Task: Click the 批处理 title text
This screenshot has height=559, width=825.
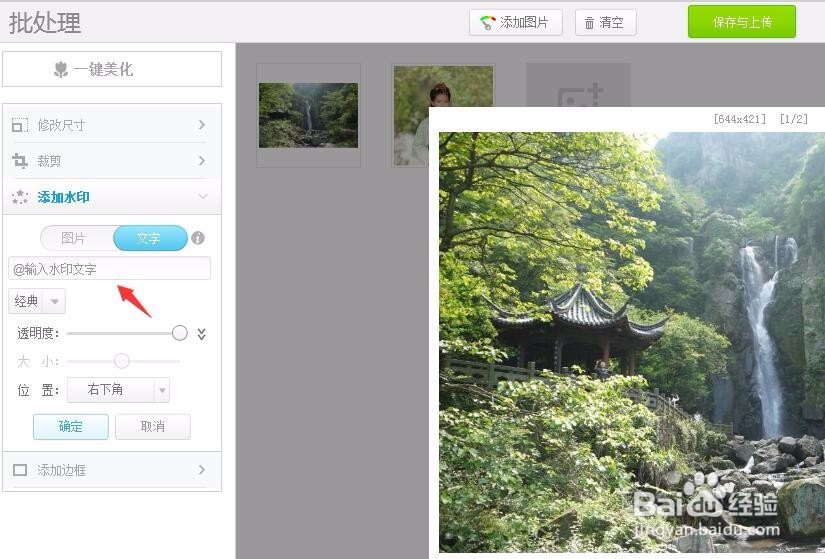Action: tap(45, 23)
